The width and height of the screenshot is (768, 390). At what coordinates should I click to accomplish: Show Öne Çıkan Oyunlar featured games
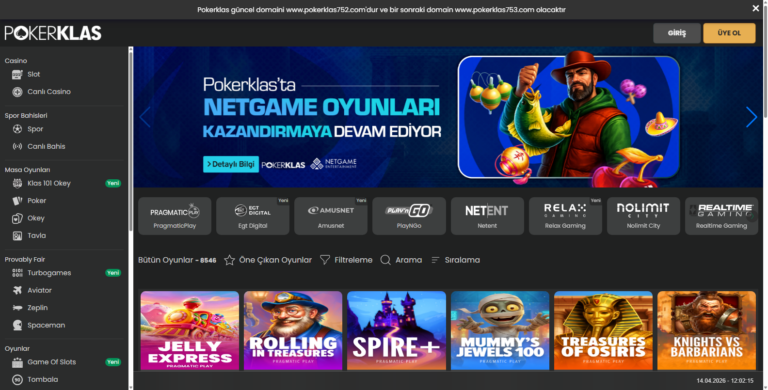(275, 260)
